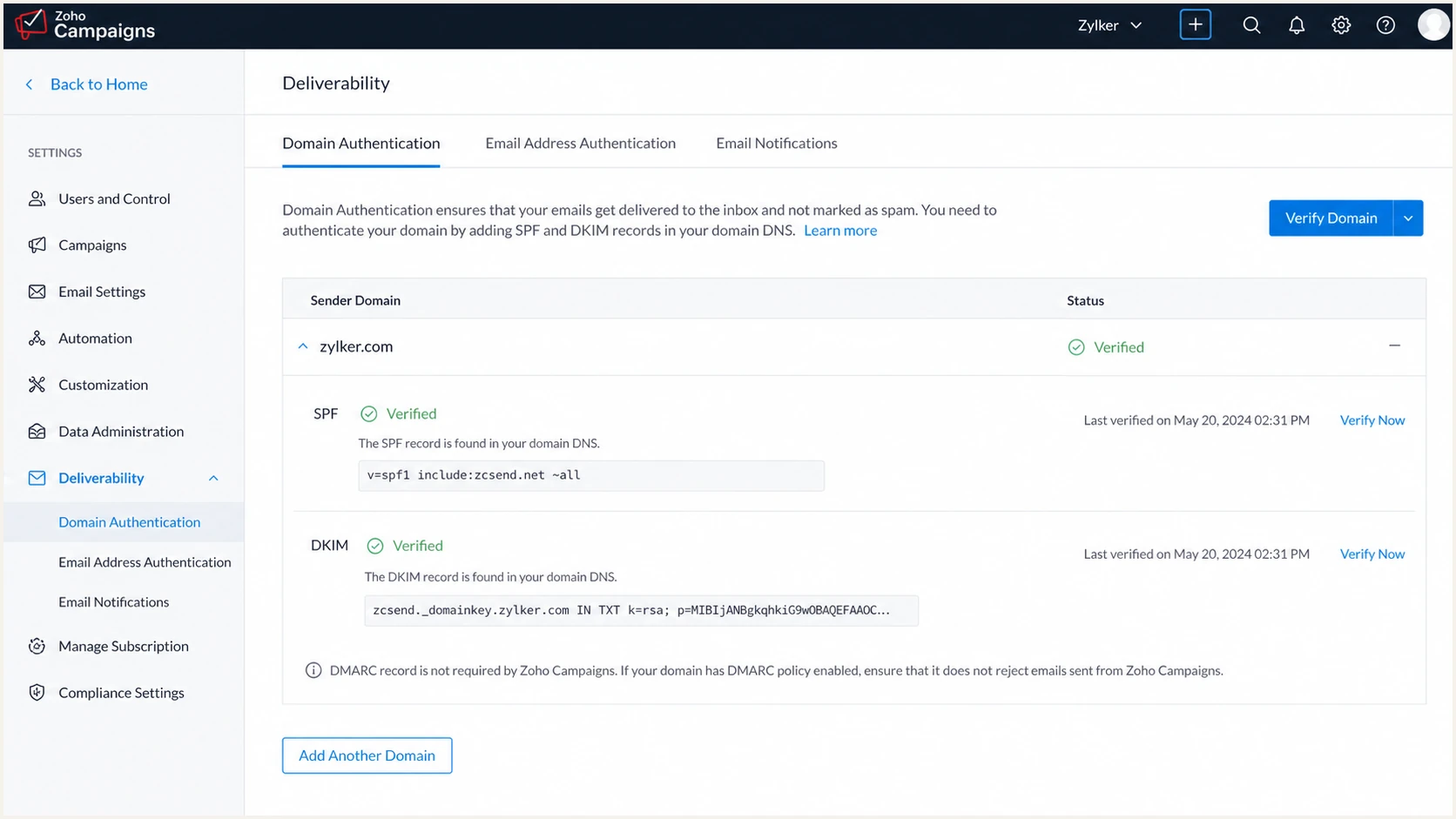Click the Deliverability page heading
Image resolution: width=1456 pixels, height=819 pixels.
336,83
